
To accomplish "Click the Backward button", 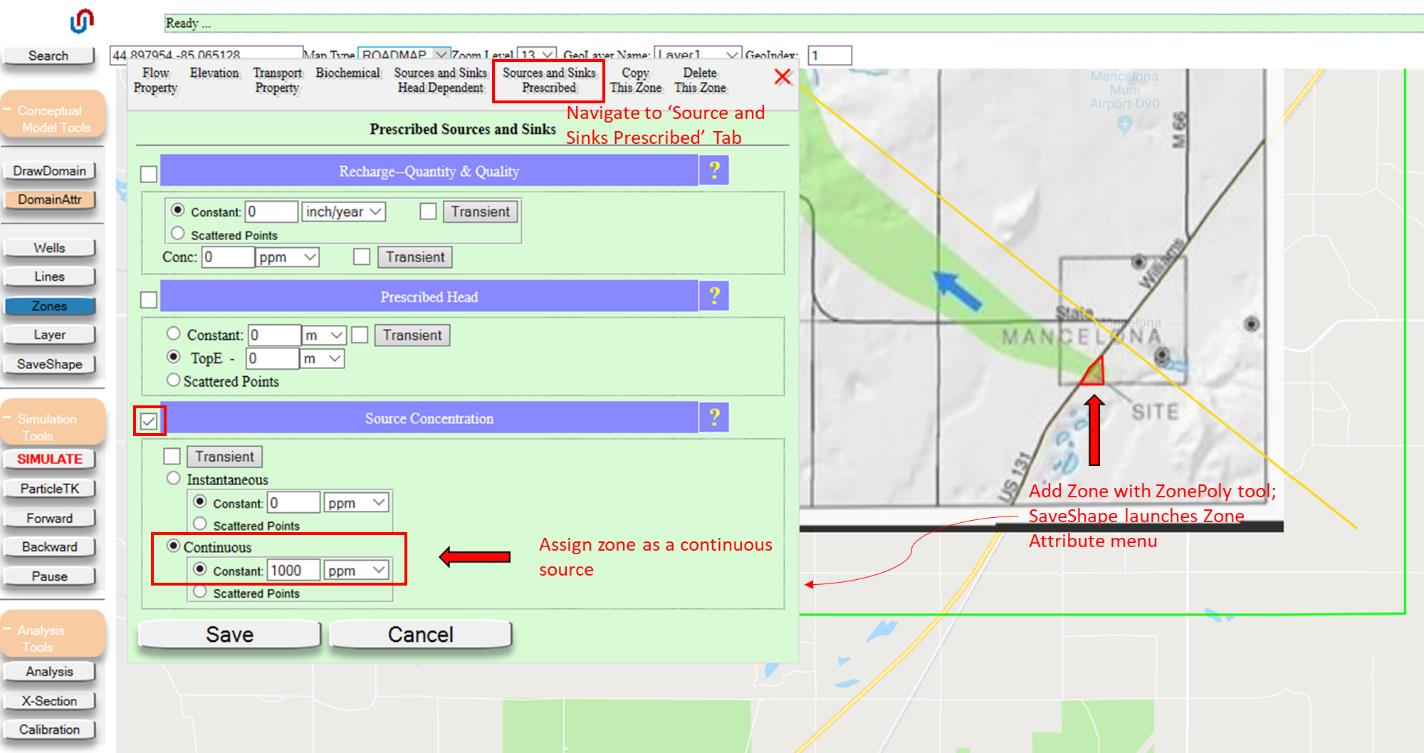I will coord(49,547).
